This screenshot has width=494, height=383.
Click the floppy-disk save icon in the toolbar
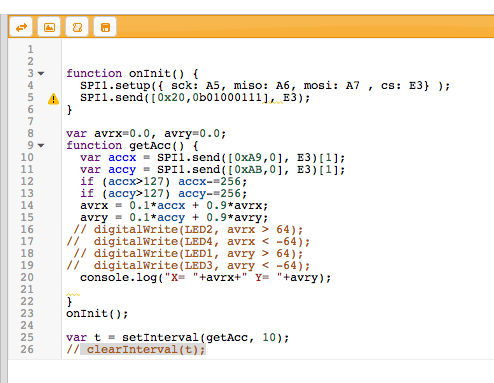pos(105,27)
